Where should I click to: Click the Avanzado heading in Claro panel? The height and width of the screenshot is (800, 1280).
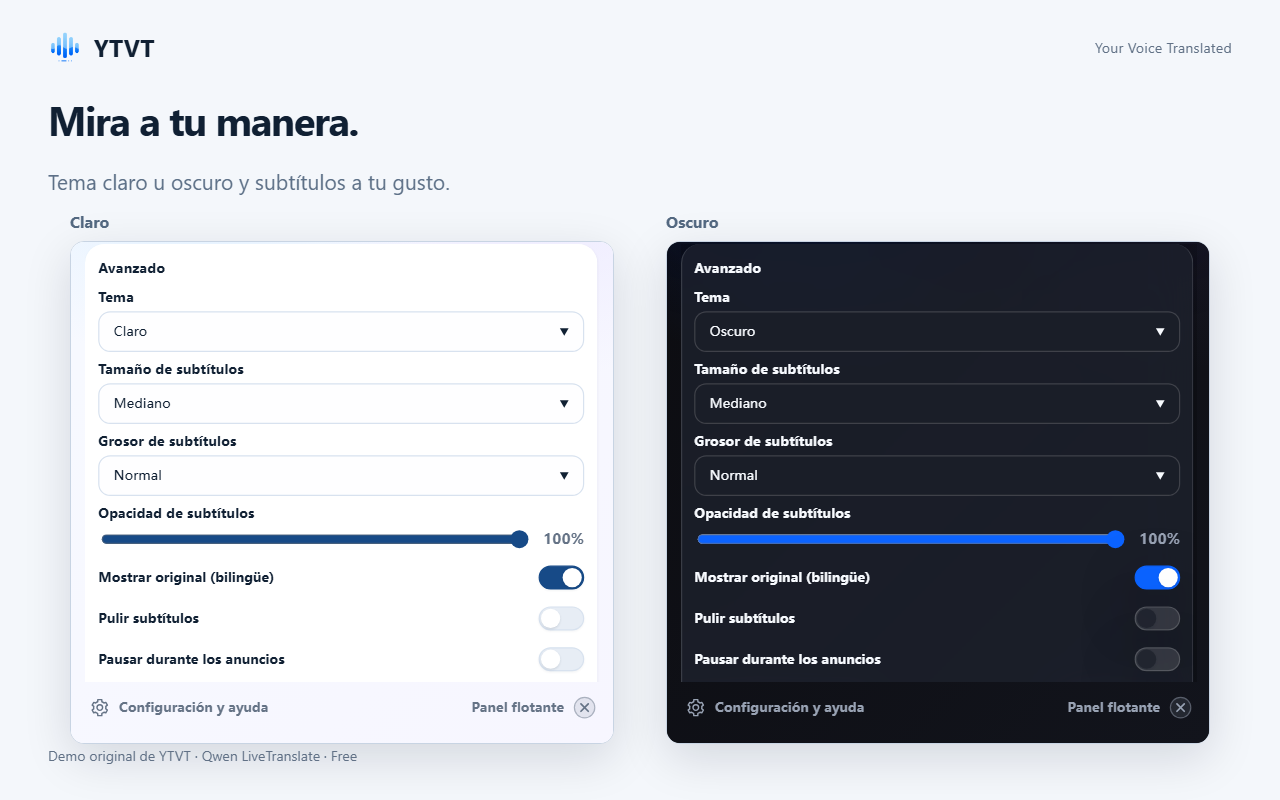[132, 268]
